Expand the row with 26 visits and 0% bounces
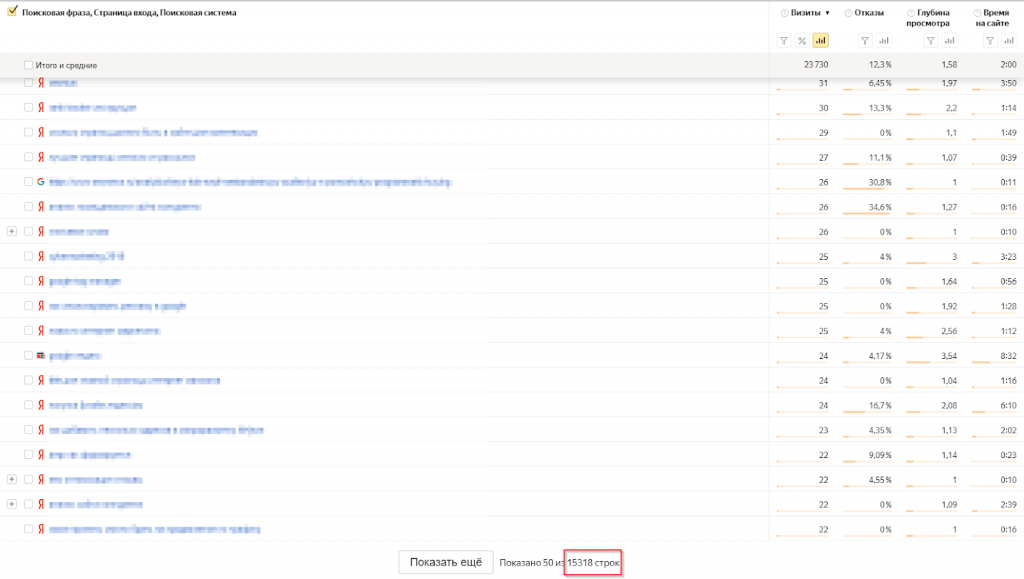Image resolution: width=1024 pixels, height=579 pixels. pos(12,231)
